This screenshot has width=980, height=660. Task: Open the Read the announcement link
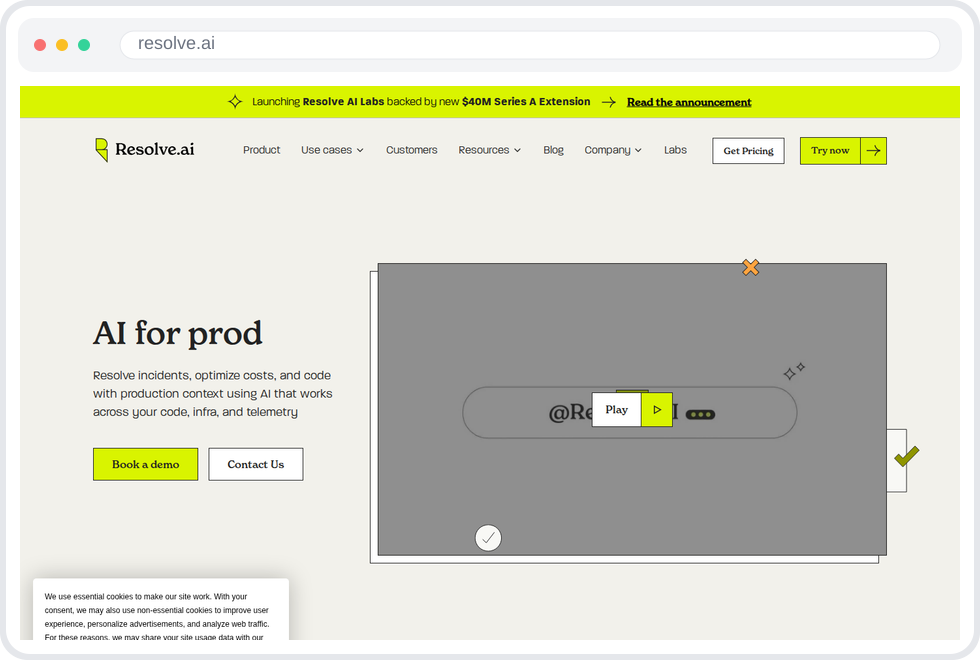689,102
